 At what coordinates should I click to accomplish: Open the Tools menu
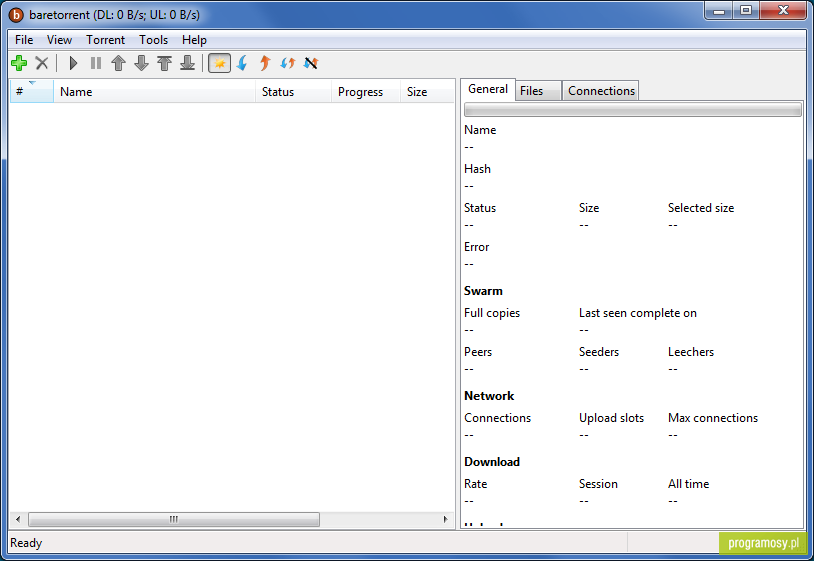(x=153, y=40)
